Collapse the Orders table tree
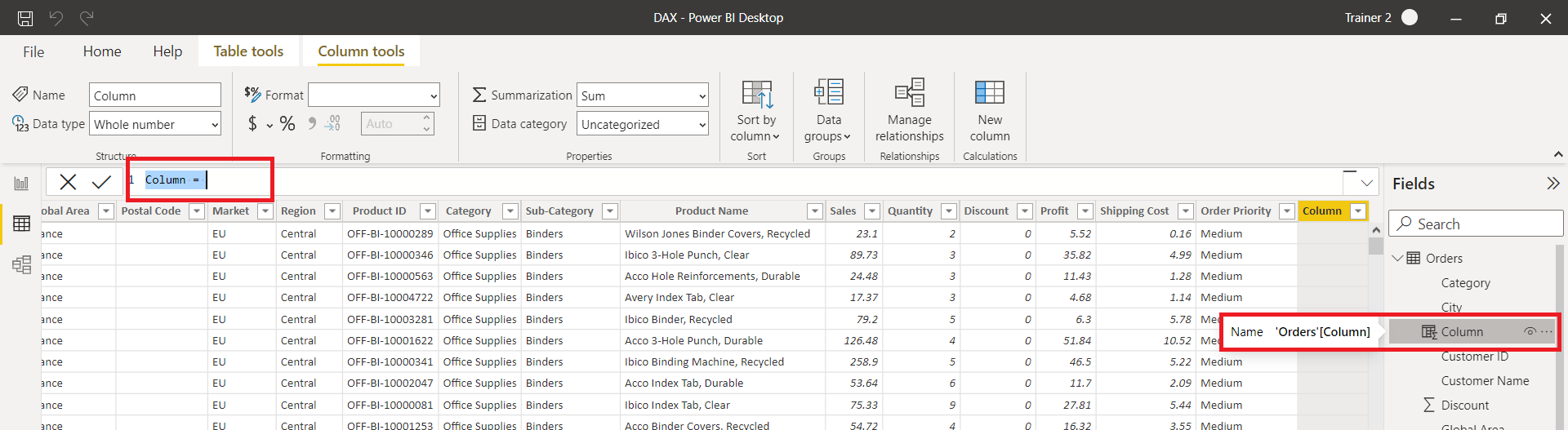Image resolution: width=1568 pixels, height=430 pixels. click(x=1397, y=259)
